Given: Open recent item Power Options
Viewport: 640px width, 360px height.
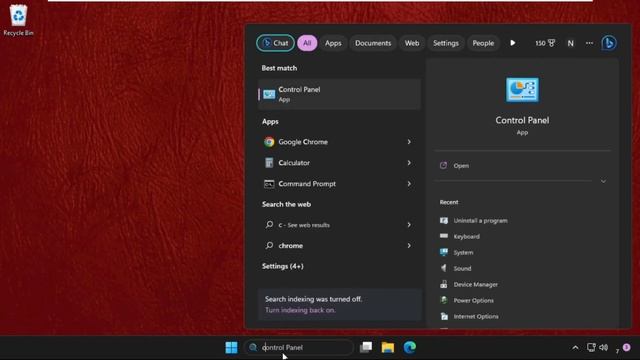Looking at the screenshot, I should tap(467, 300).
